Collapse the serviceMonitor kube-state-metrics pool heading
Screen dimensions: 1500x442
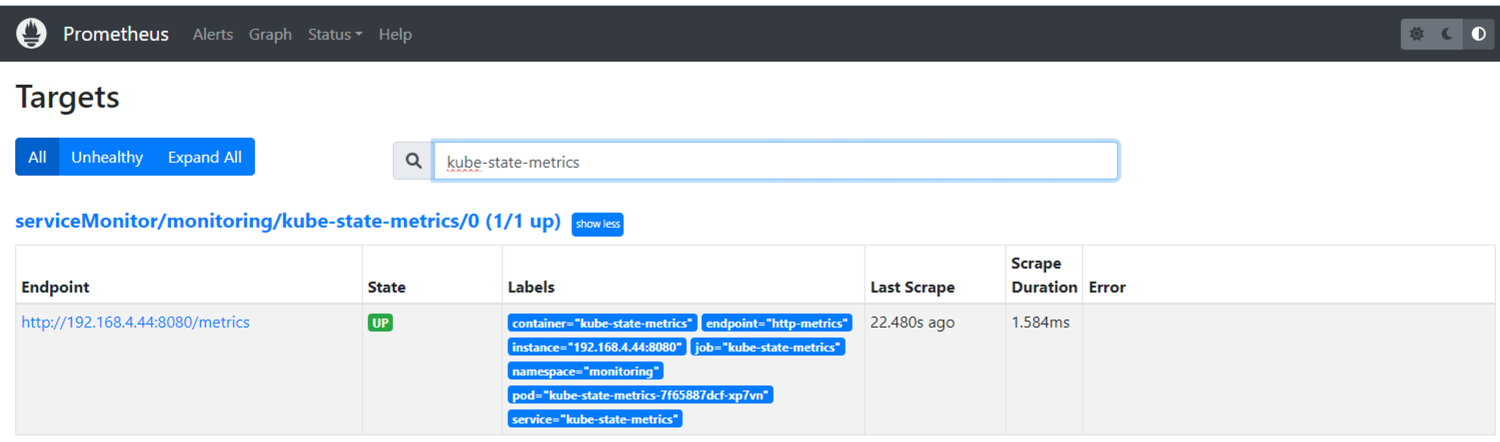point(287,222)
